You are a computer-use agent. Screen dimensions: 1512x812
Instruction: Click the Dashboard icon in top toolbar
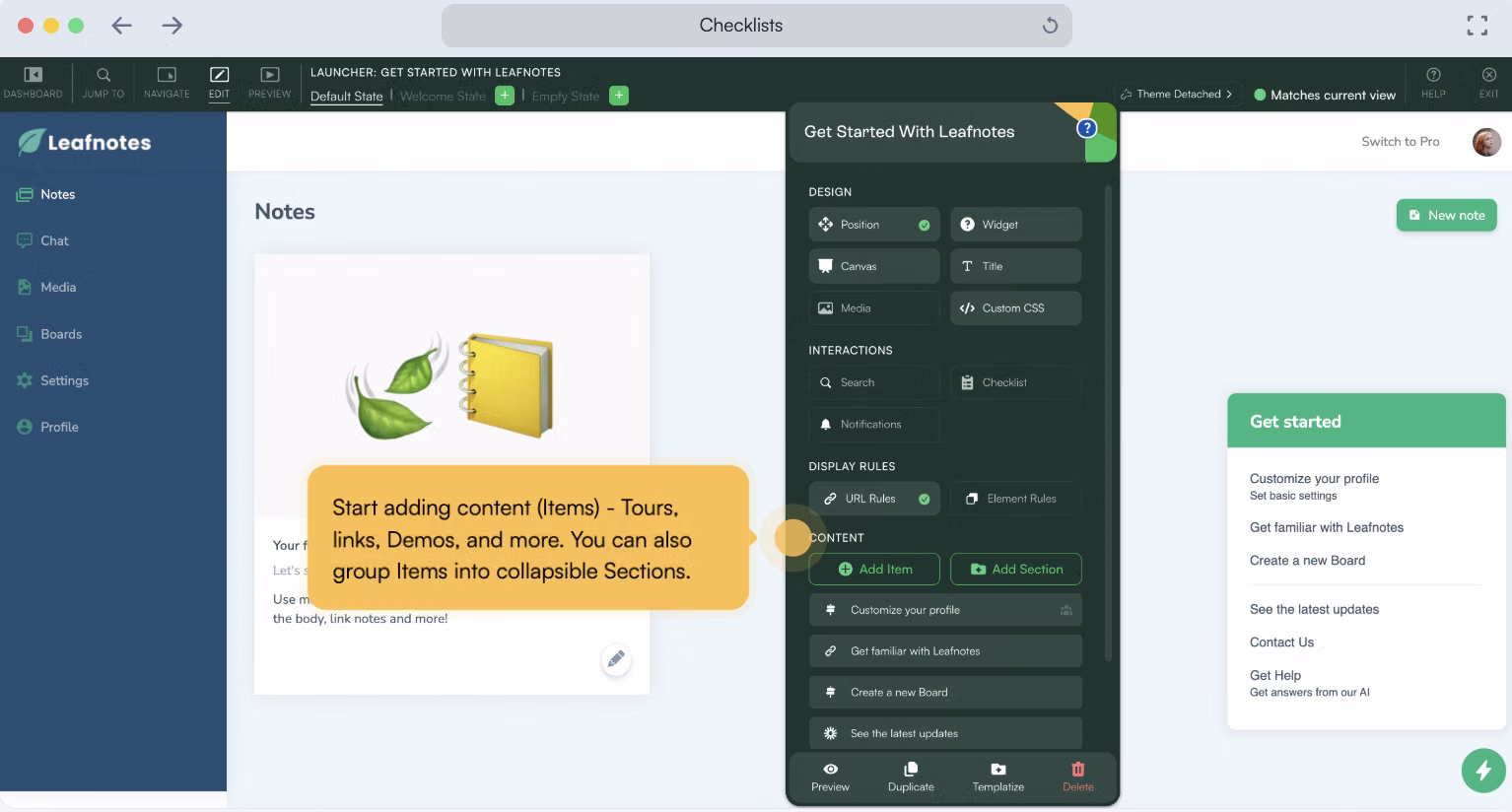pyautogui.click(x=33, y=76)
